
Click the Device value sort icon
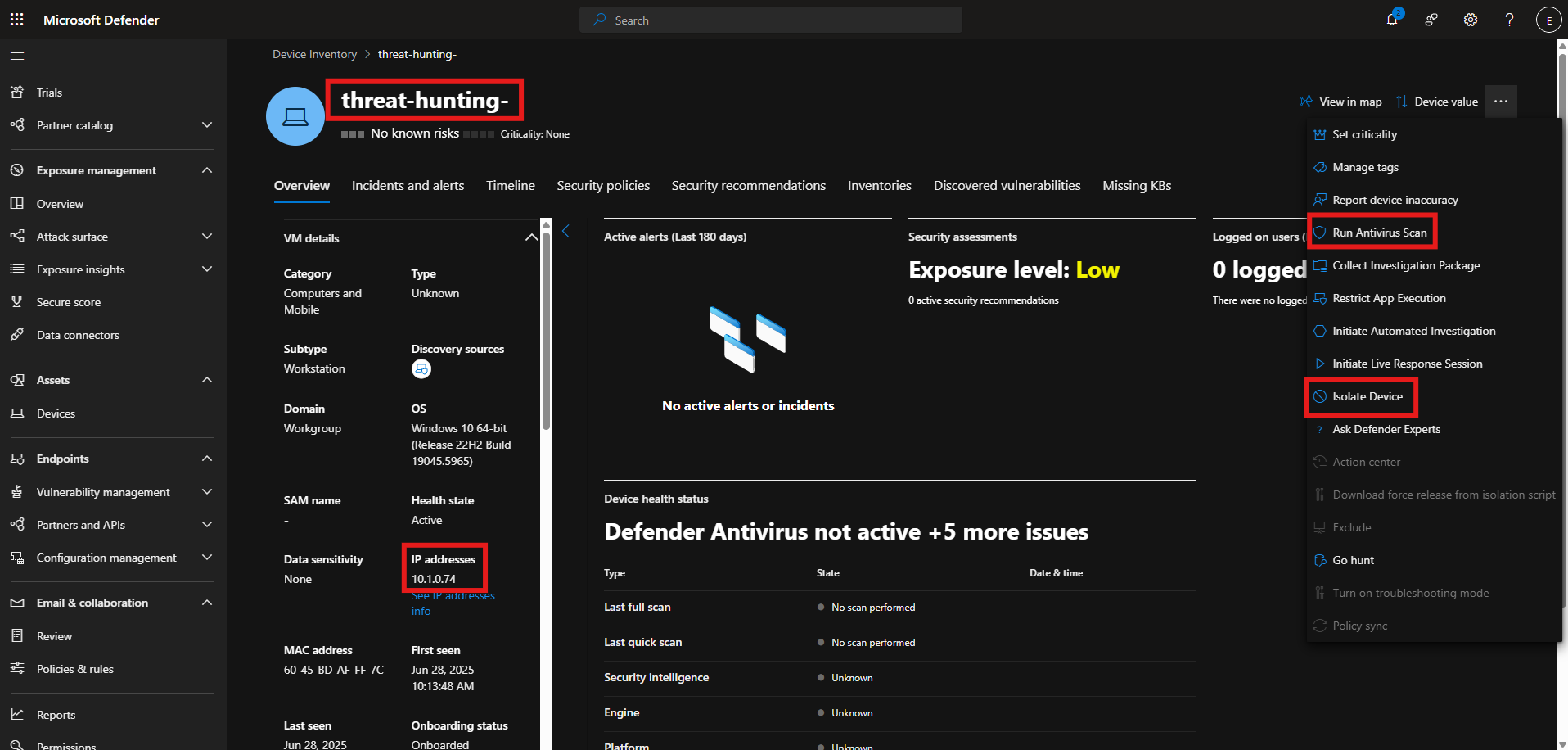click(1402, 102)
